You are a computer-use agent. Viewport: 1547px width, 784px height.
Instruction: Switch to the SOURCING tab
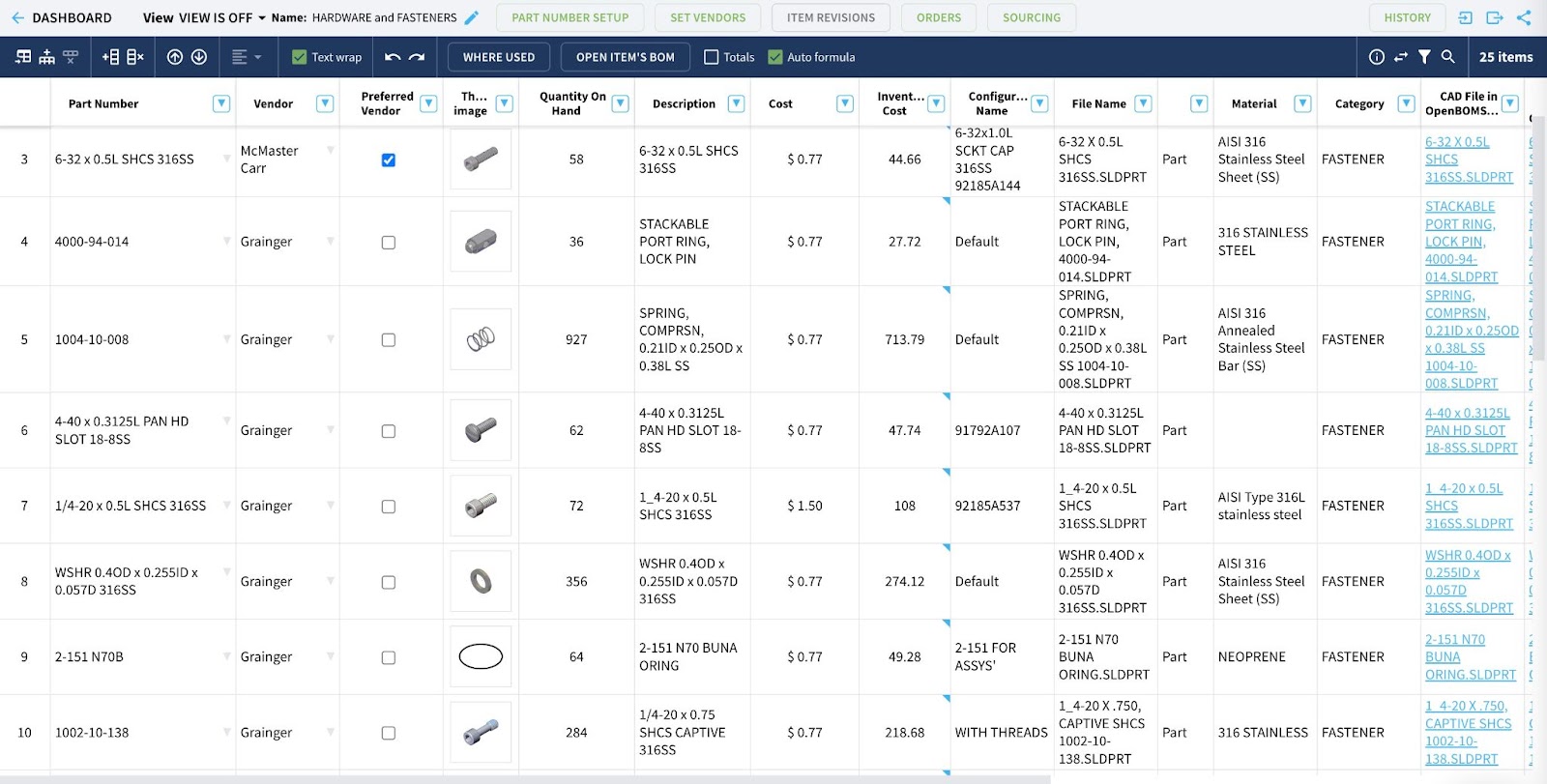(1031, 17)
